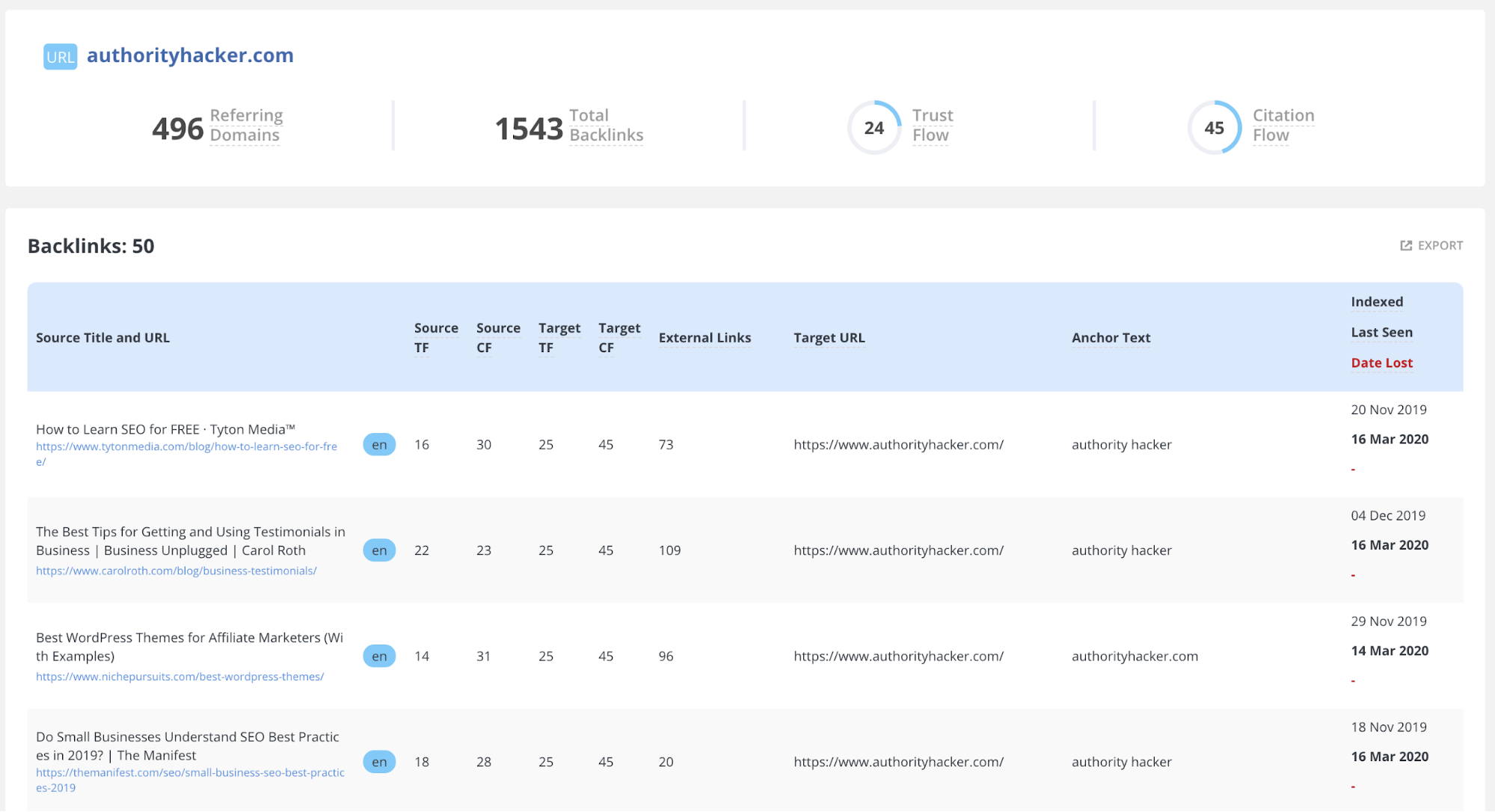Click indexed date 29 Nov 2019

(1389, 621)
